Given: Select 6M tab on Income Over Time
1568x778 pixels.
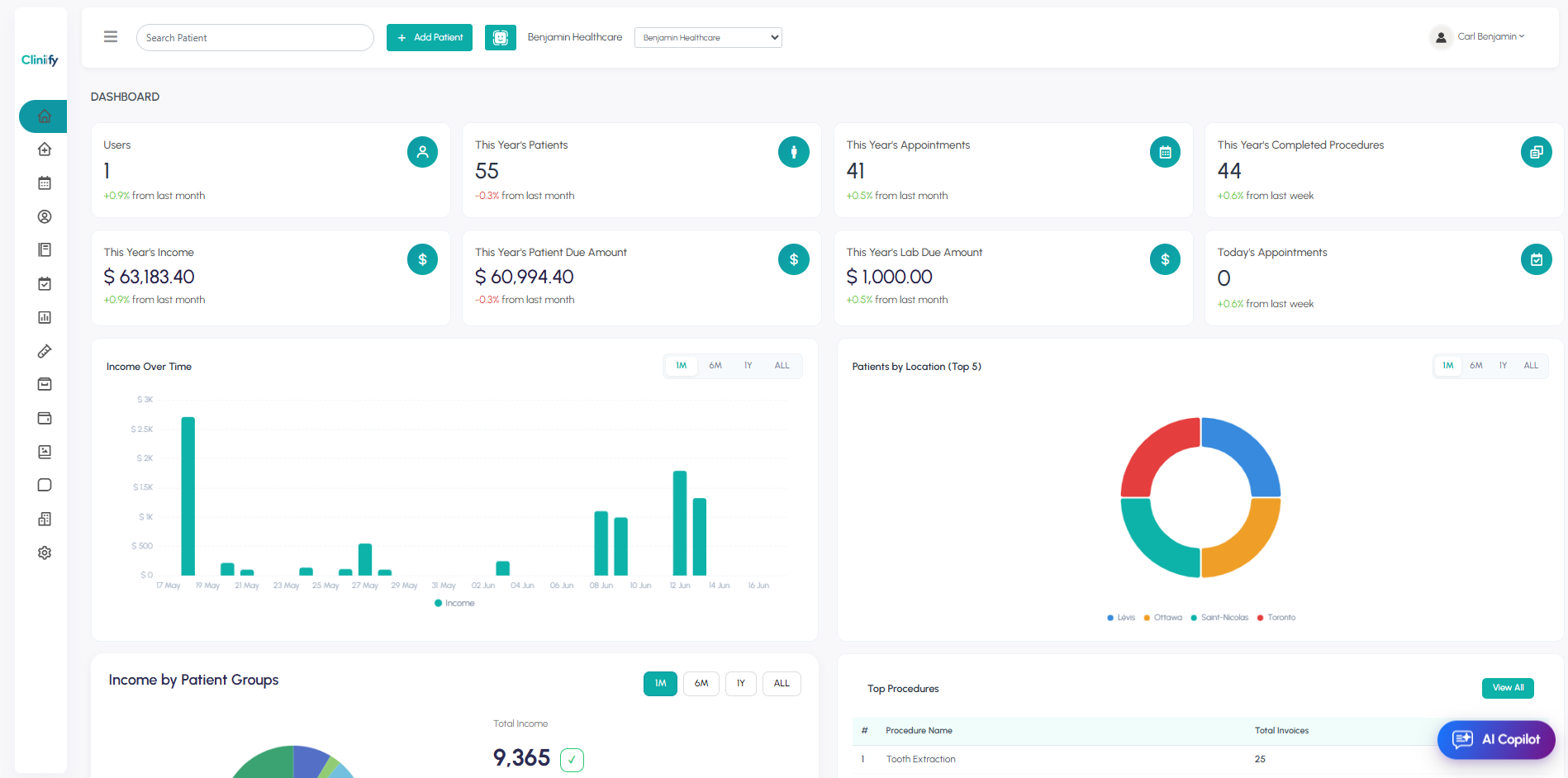Looking at the screenshot, I should click(x=715, y=366).
